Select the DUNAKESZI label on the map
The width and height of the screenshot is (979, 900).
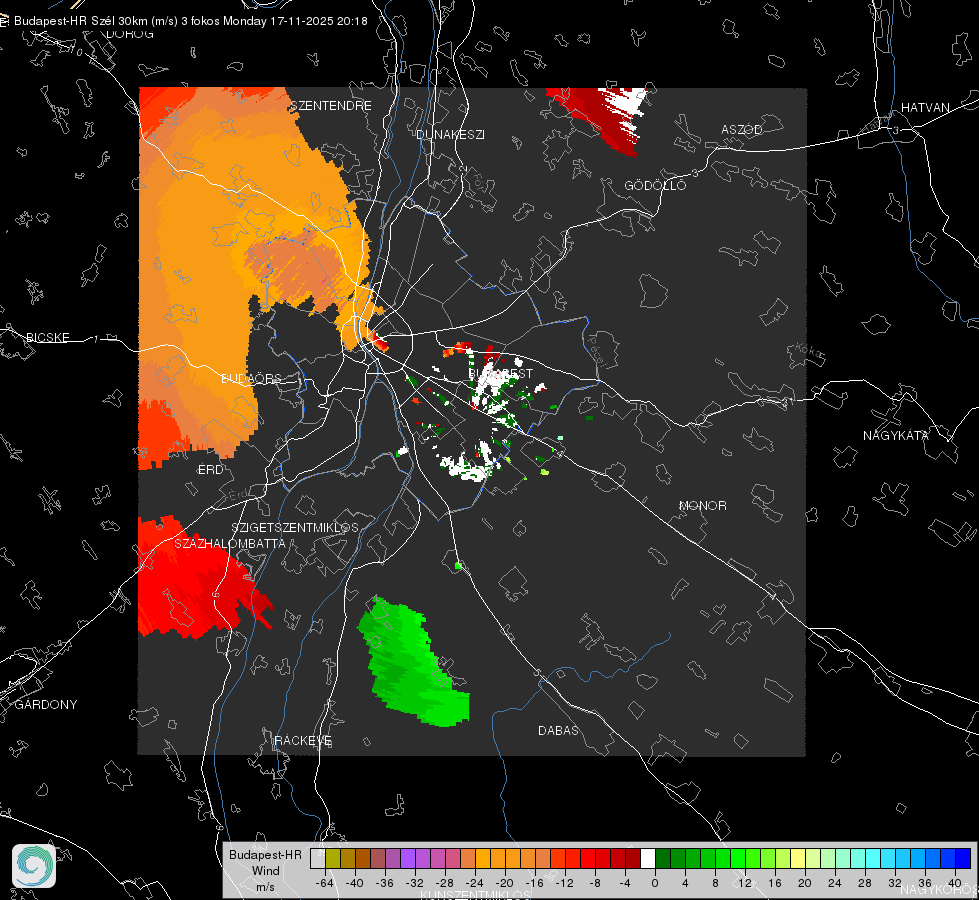pyautogui.click(x=450, y=134)
